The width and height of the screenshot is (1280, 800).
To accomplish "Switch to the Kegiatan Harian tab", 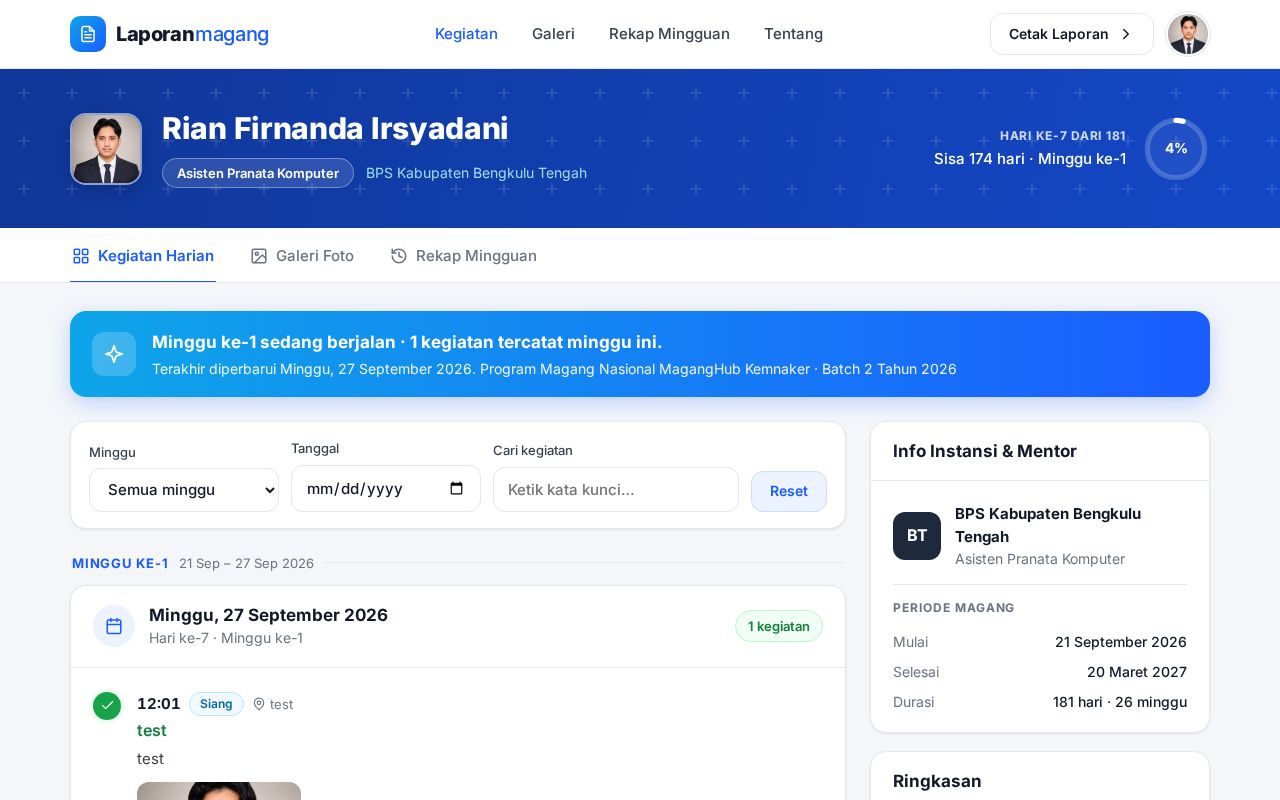I will [x=143, y=256].
